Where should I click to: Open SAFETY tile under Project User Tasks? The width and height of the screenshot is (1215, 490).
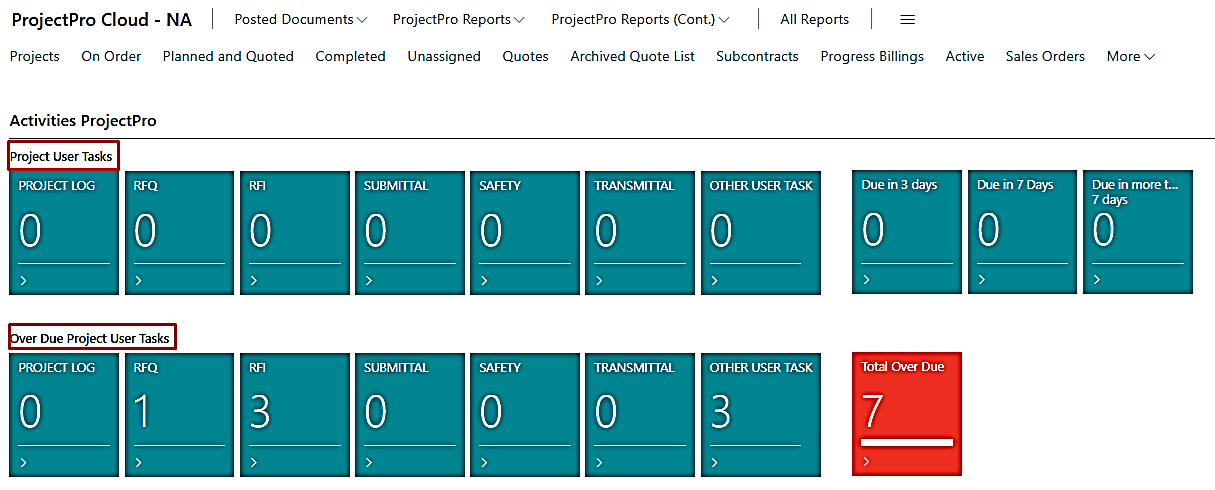(525, 233)
